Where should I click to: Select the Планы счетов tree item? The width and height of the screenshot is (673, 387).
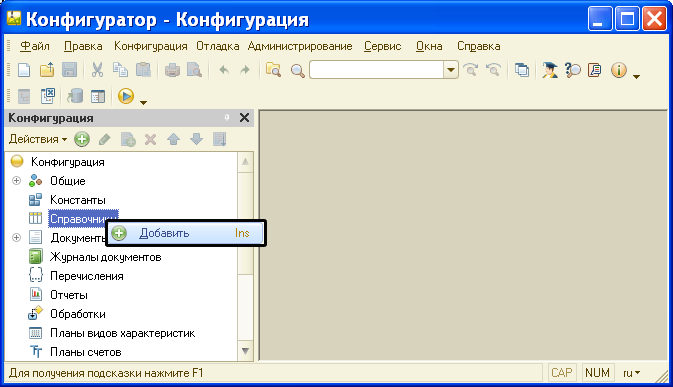pyautogui.click(x=85, y=352)
